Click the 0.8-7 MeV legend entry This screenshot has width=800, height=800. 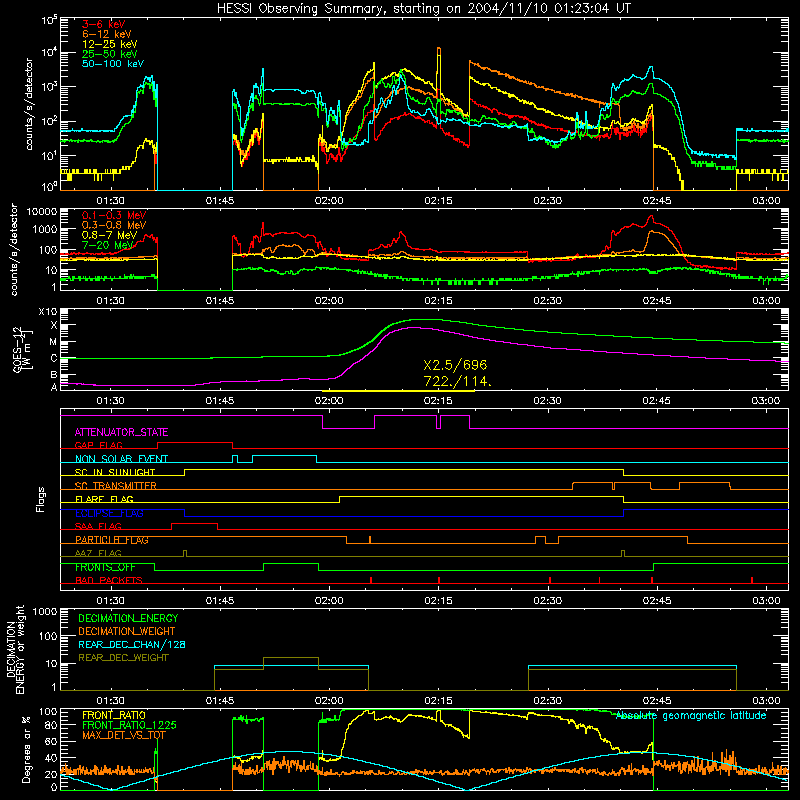click(110, 235)
